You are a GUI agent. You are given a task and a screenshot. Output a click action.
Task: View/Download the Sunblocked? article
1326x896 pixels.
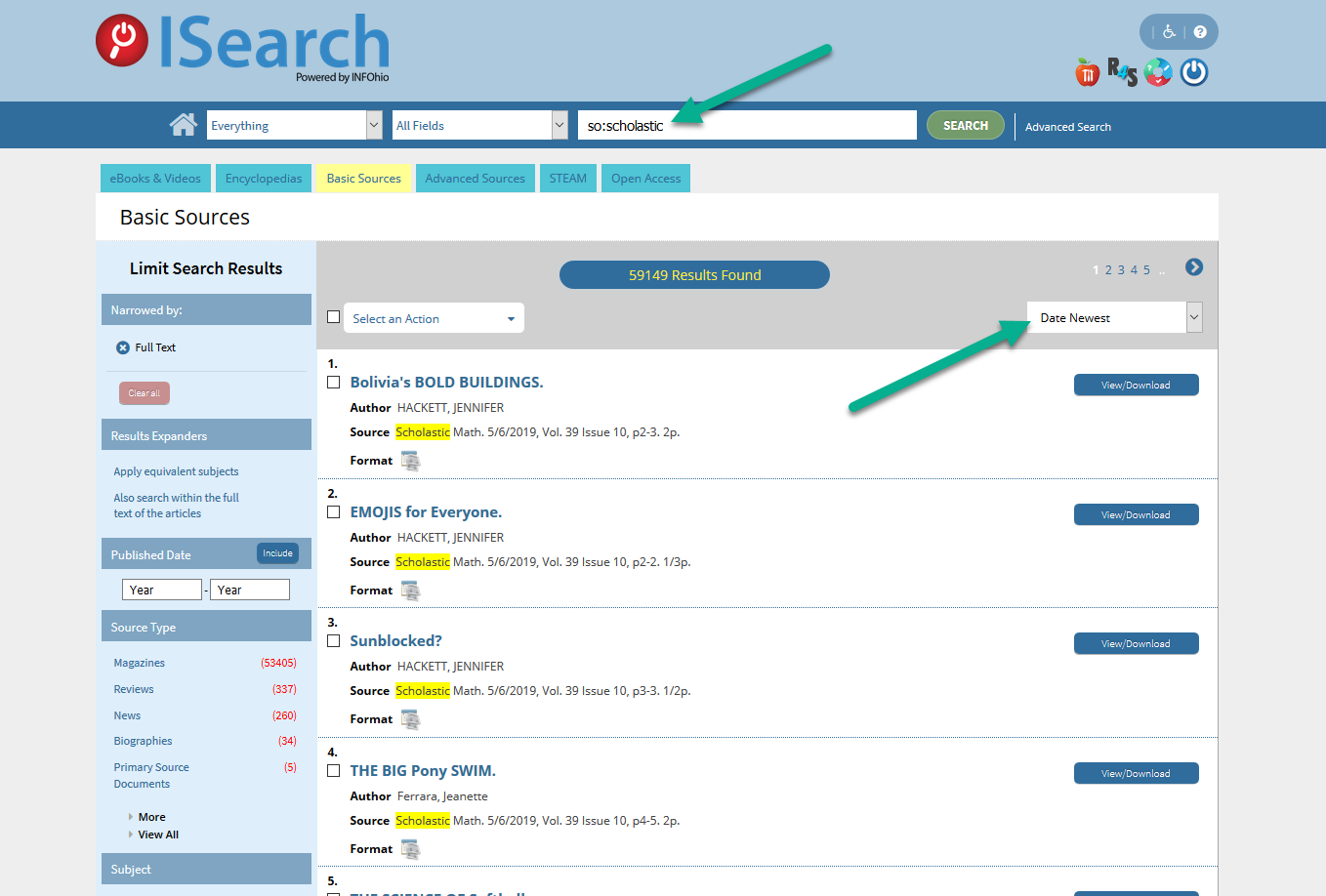point(1136,643)
